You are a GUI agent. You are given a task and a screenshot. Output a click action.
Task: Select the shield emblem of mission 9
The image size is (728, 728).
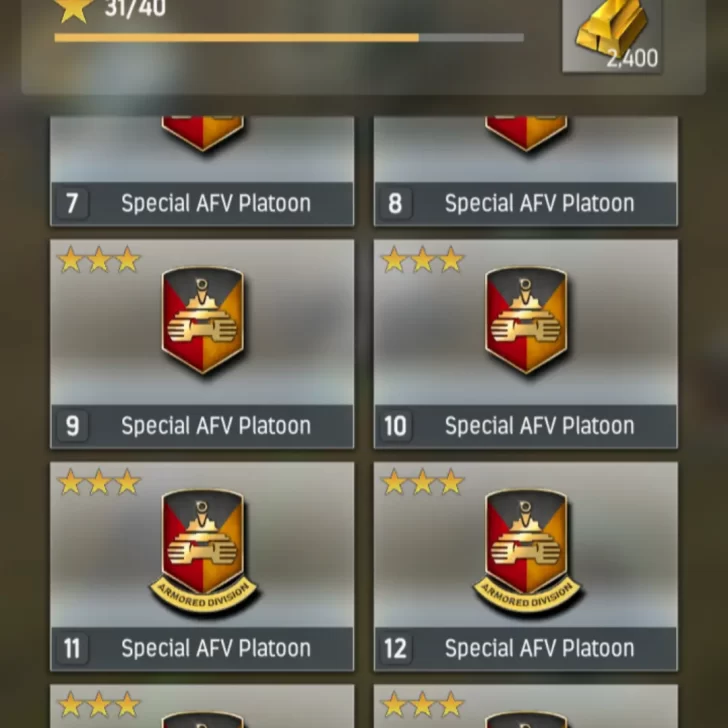202,320
